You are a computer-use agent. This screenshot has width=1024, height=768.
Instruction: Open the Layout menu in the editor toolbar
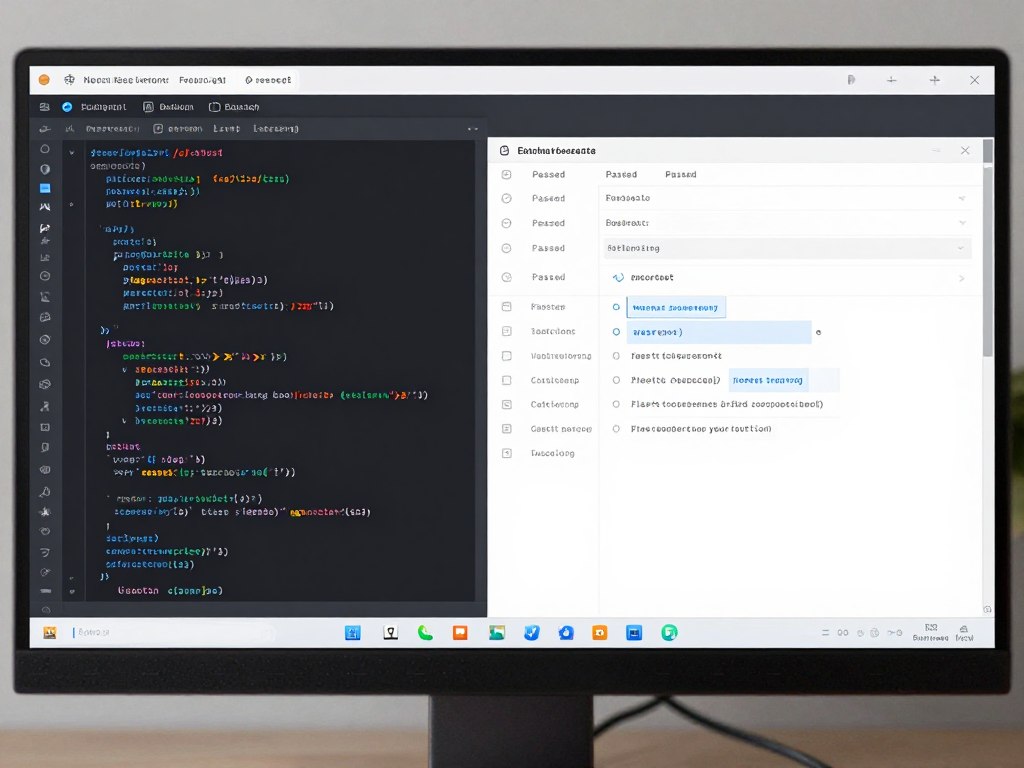click(226, 128)
